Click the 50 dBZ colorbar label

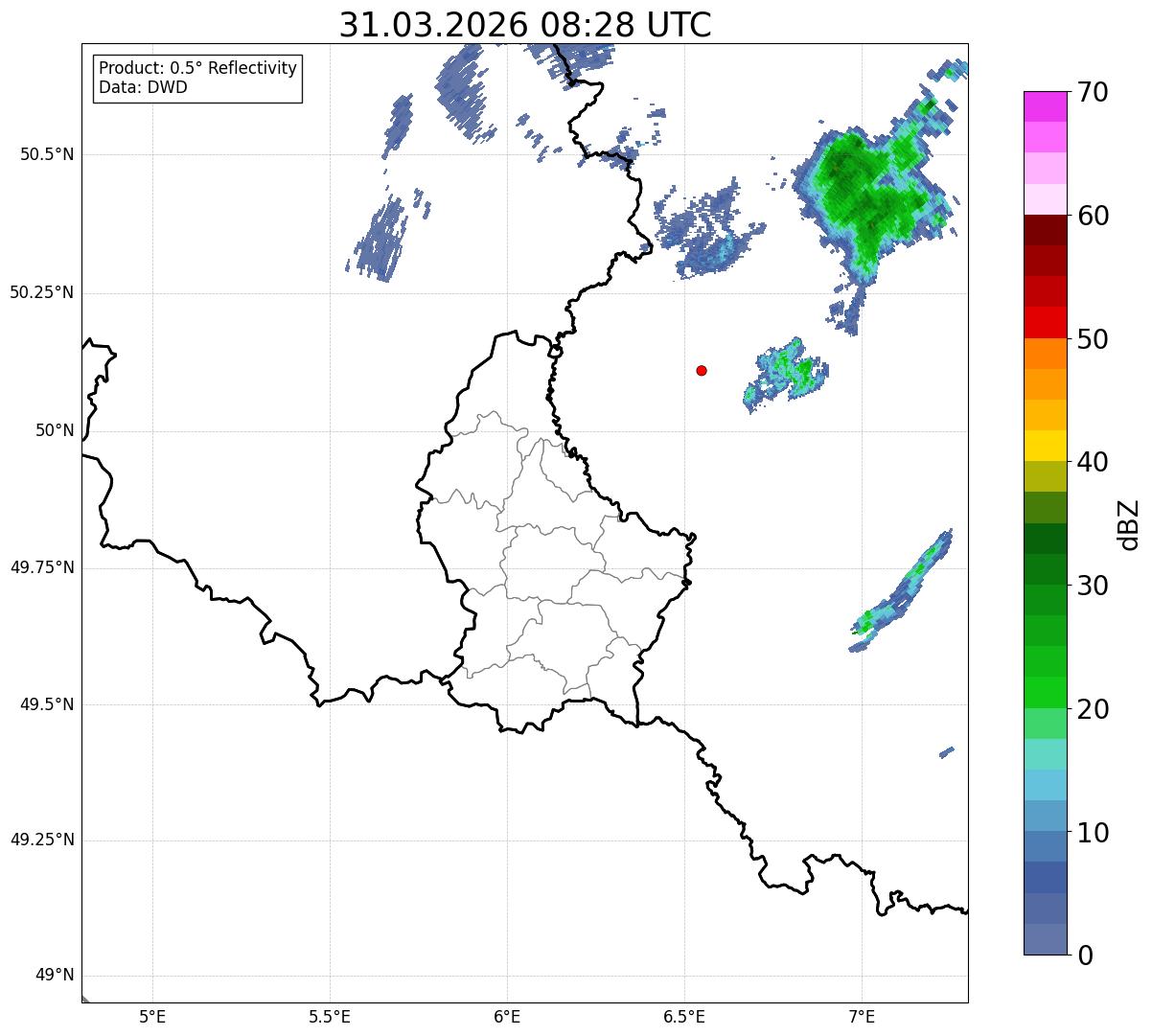tap(1093, 339)
